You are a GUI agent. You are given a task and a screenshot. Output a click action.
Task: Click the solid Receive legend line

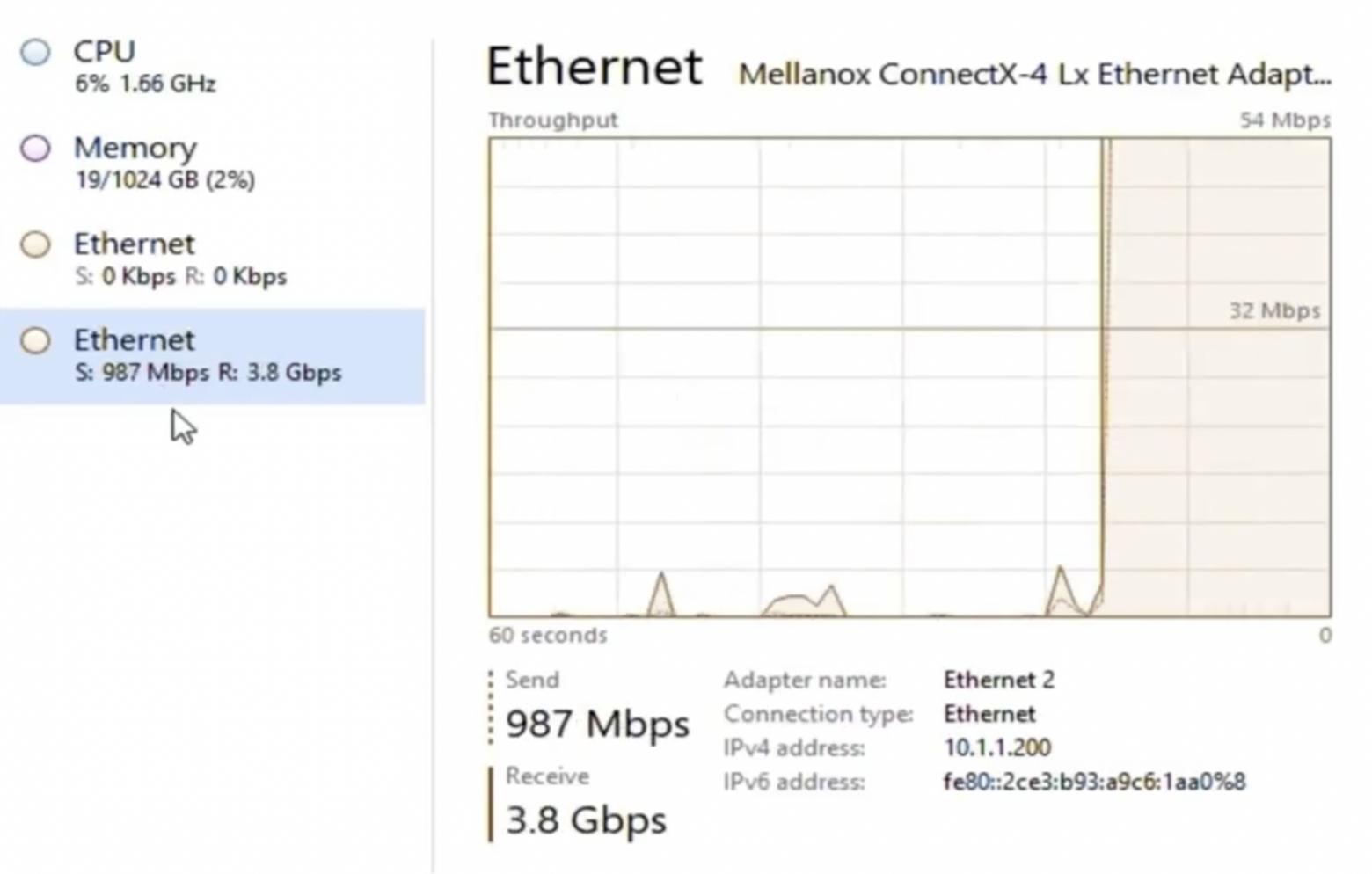tap(491, 805)
